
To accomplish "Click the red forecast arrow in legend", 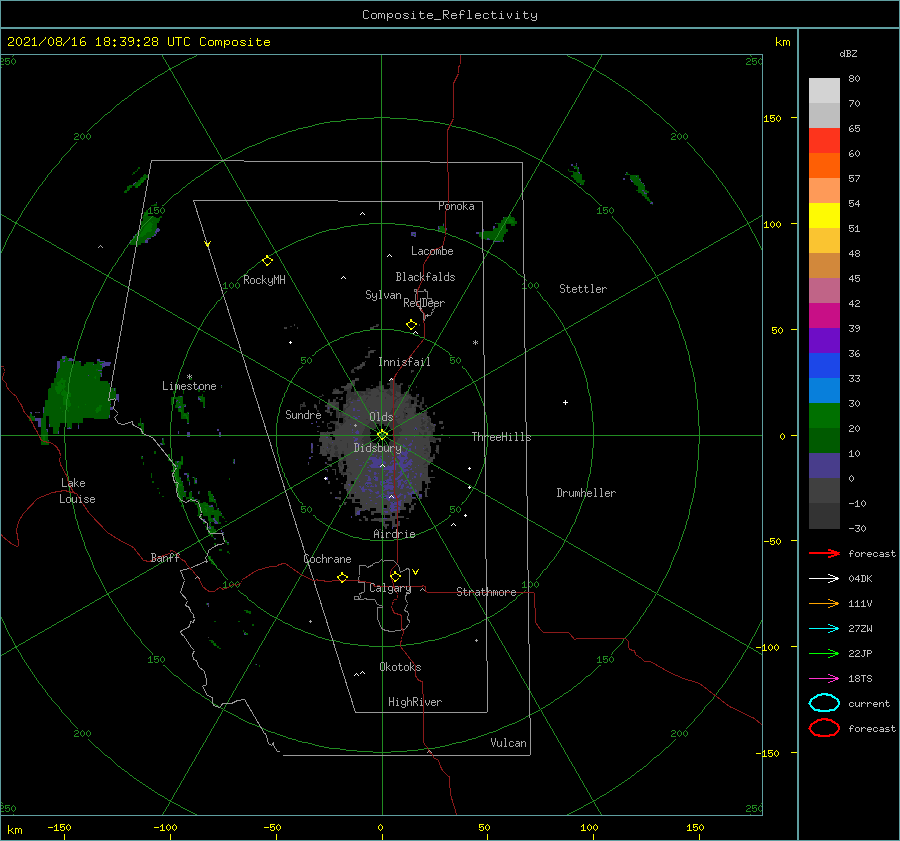I will click(x=824, y=553).
